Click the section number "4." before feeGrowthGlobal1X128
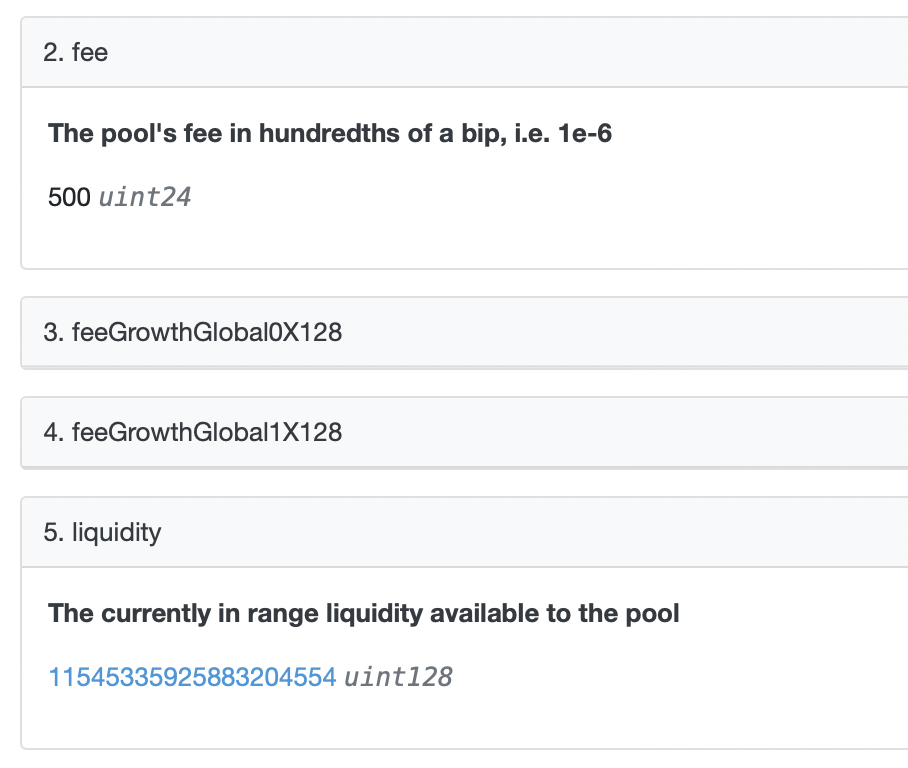 [x=54, y=432]
